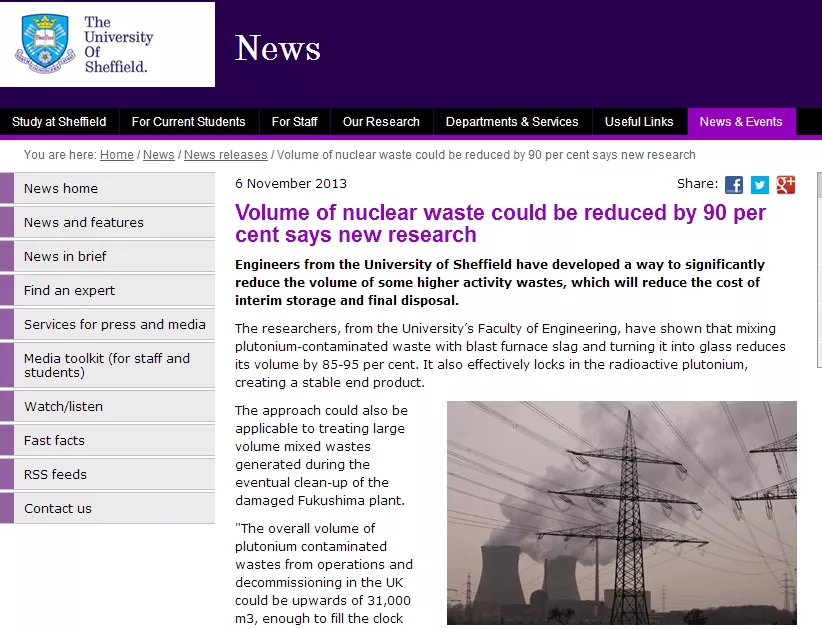Open Departments & Services menu
822x629 pixels.
512,122
